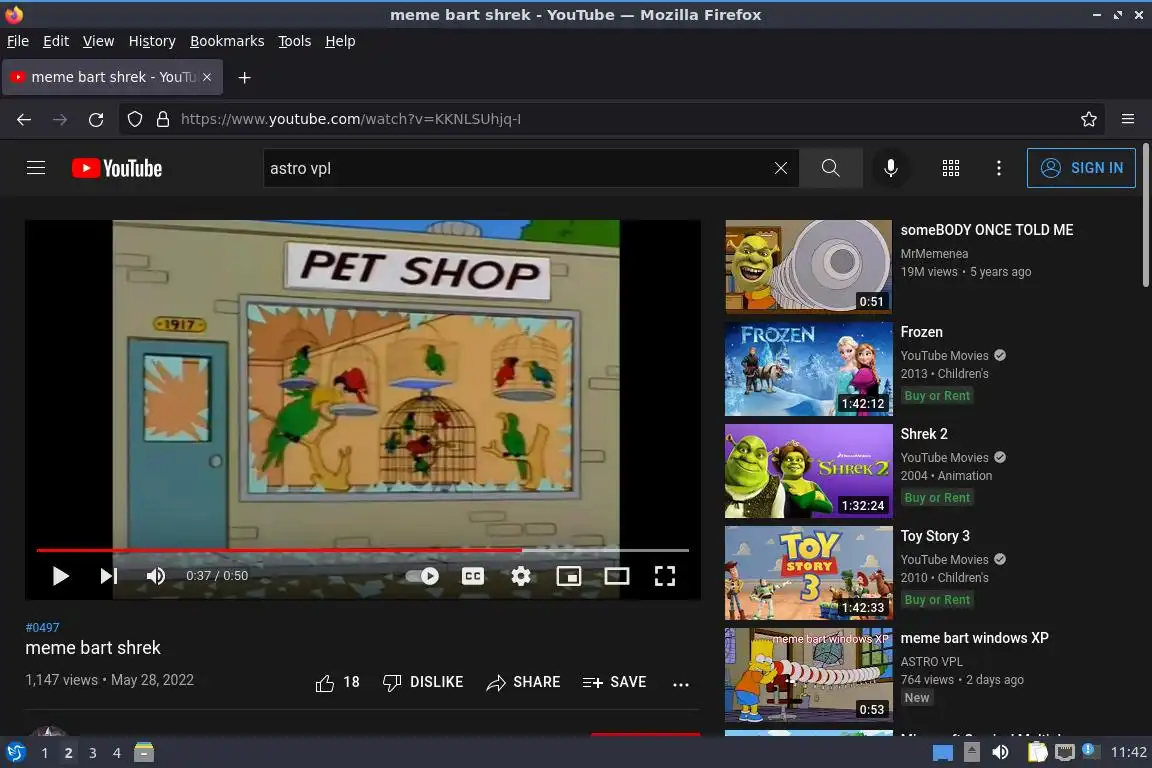
Task: Open Firefox application hamburger menu
Action: pyautogui.click(x=1128, y=119)
